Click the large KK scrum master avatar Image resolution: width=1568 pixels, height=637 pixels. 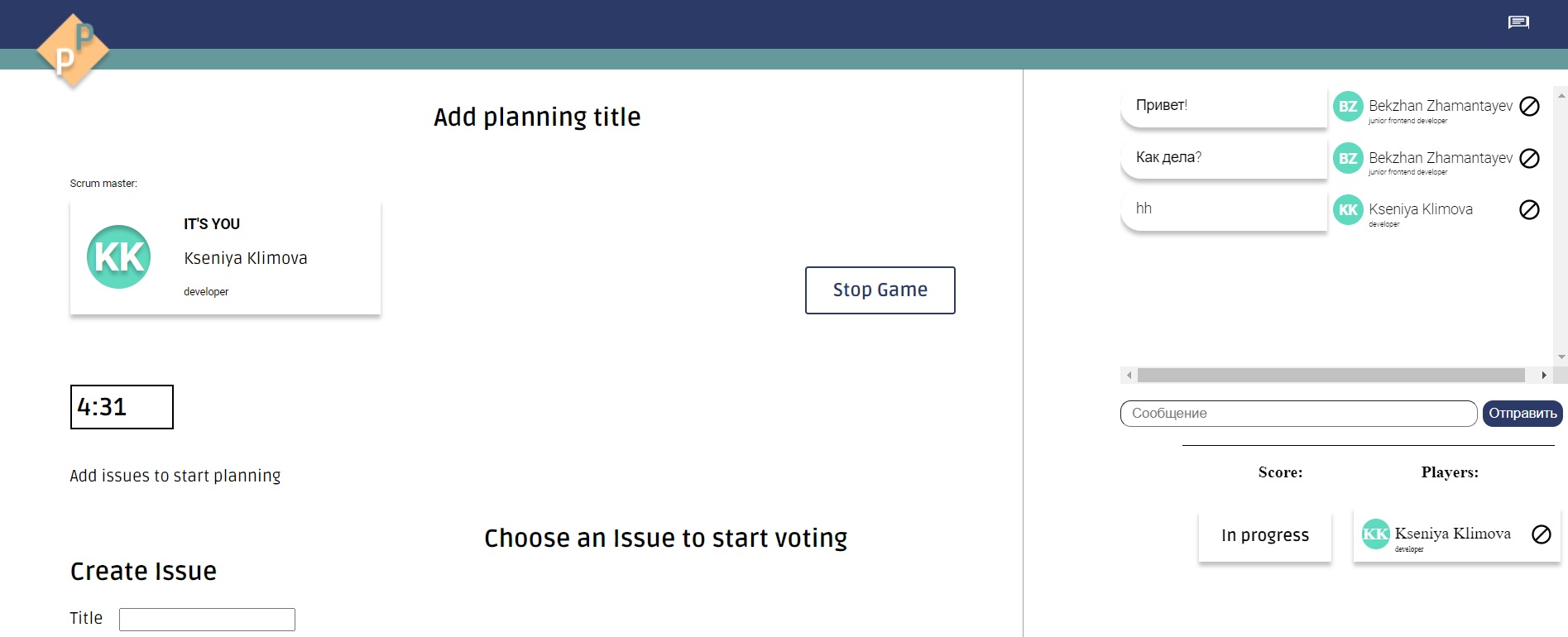point(119,257)
